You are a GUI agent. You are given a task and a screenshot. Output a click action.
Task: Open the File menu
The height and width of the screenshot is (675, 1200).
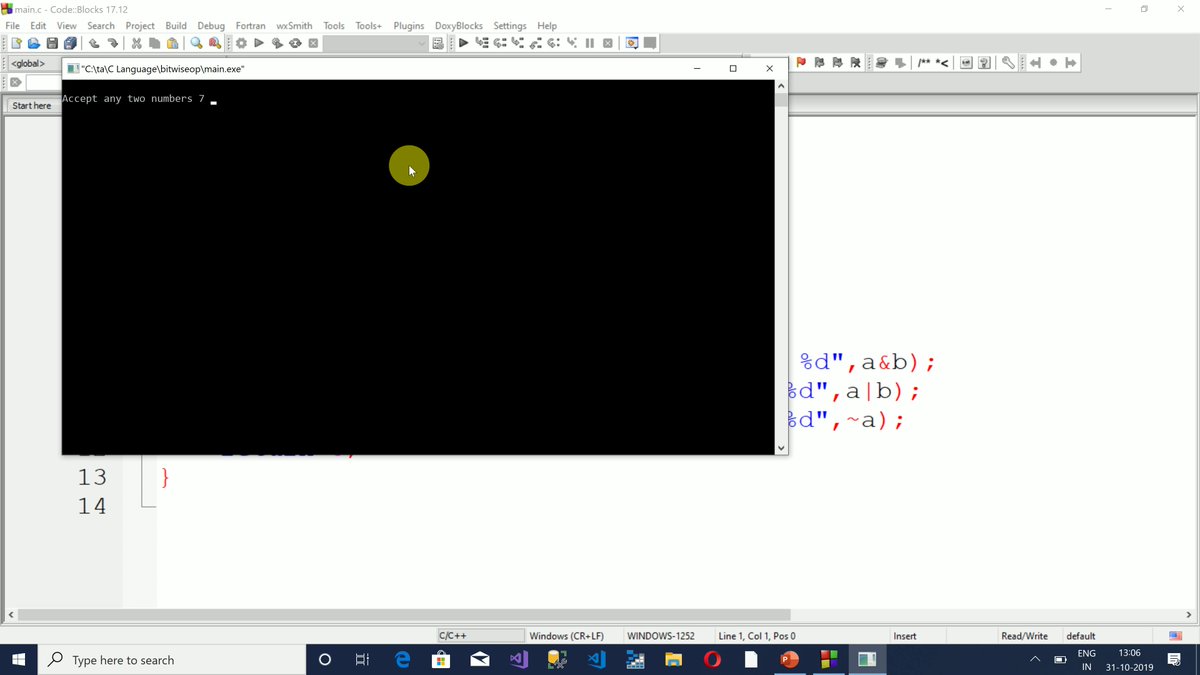pos(13,25)
